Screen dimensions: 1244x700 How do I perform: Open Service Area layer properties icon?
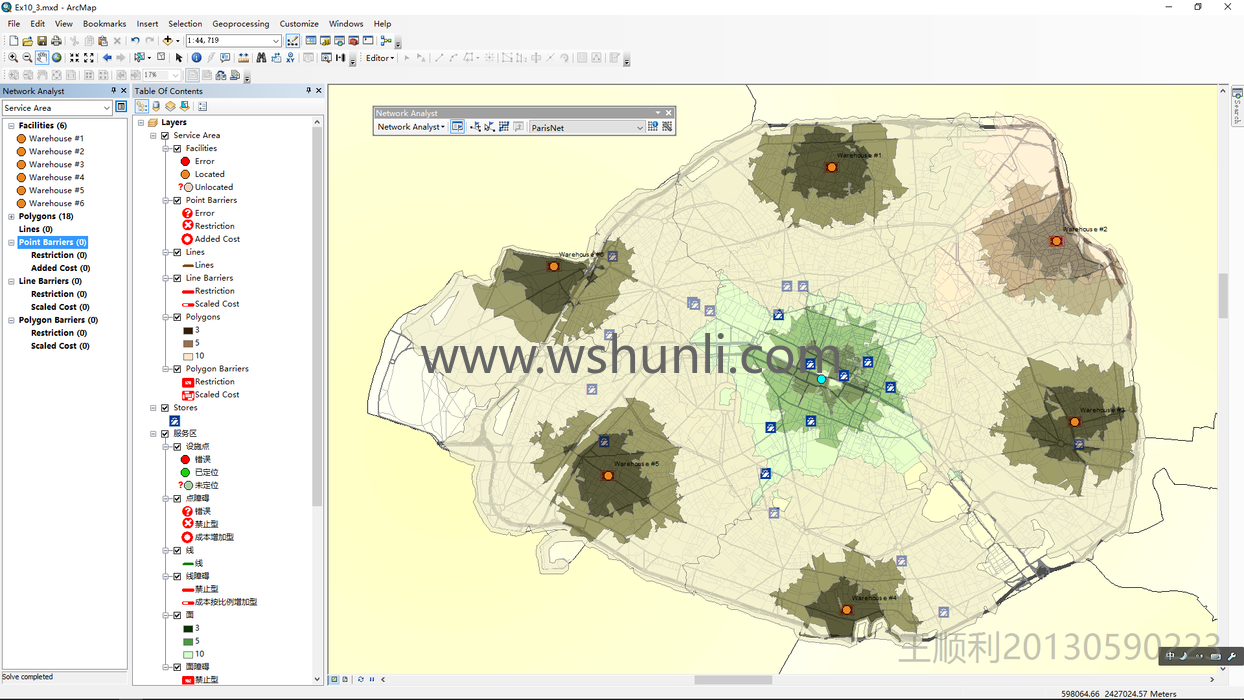click(x=122, y=107)
